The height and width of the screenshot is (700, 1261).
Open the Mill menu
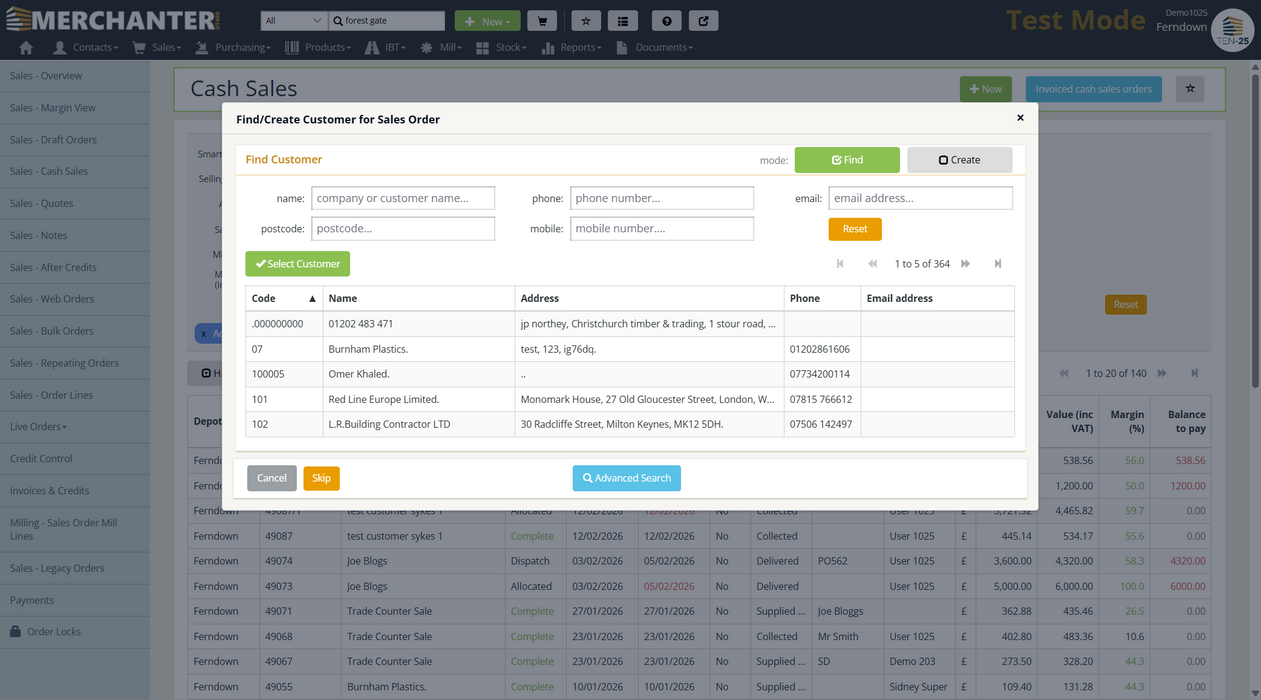click(441, 47)
